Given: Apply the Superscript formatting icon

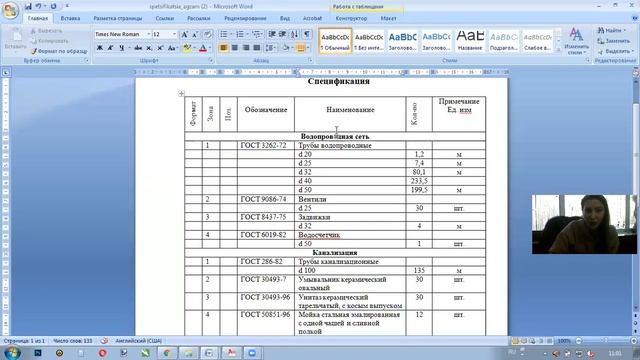Looking at the screenshot, I should (160, 48).
